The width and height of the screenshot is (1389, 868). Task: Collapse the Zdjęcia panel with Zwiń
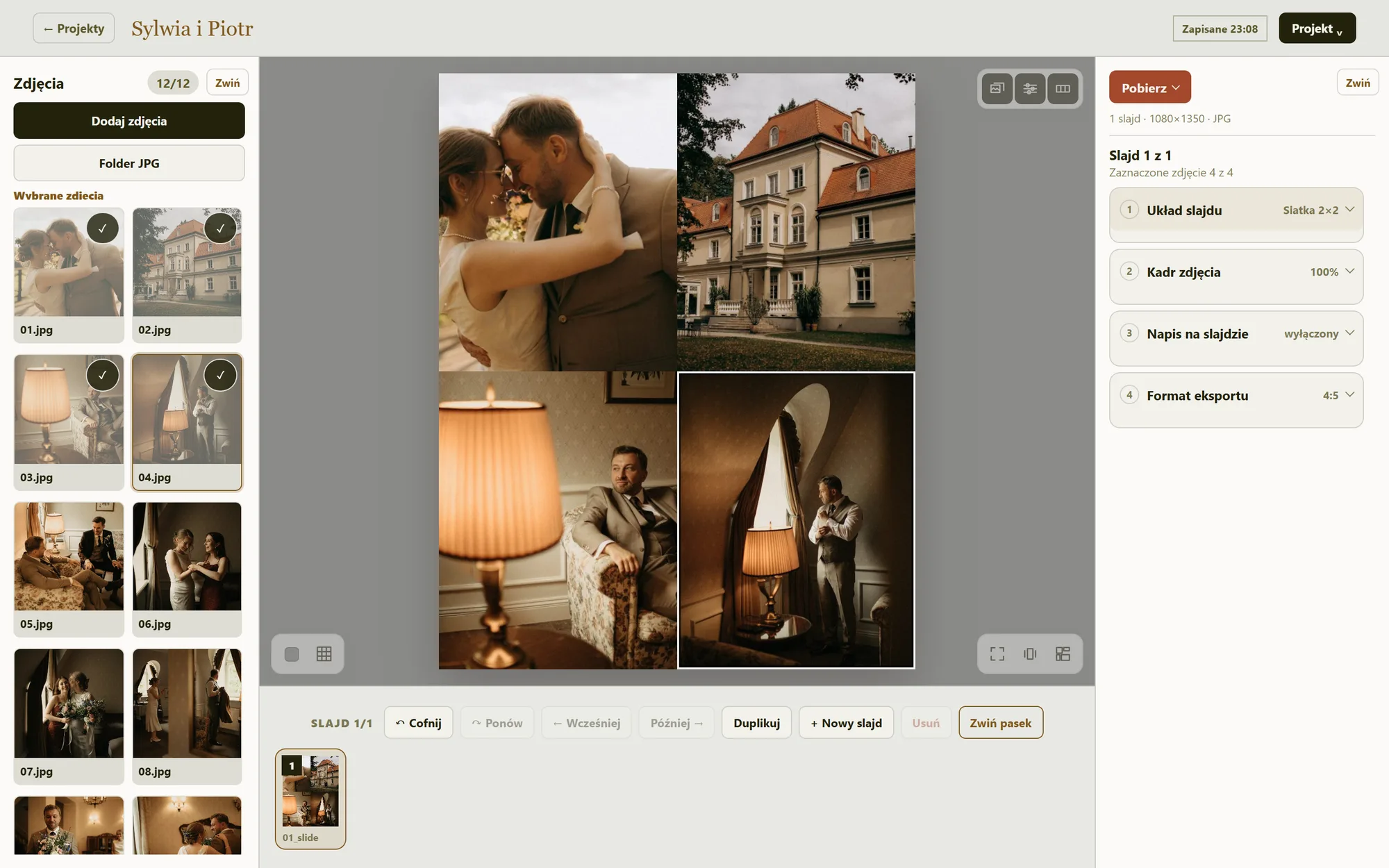[228, 83]
